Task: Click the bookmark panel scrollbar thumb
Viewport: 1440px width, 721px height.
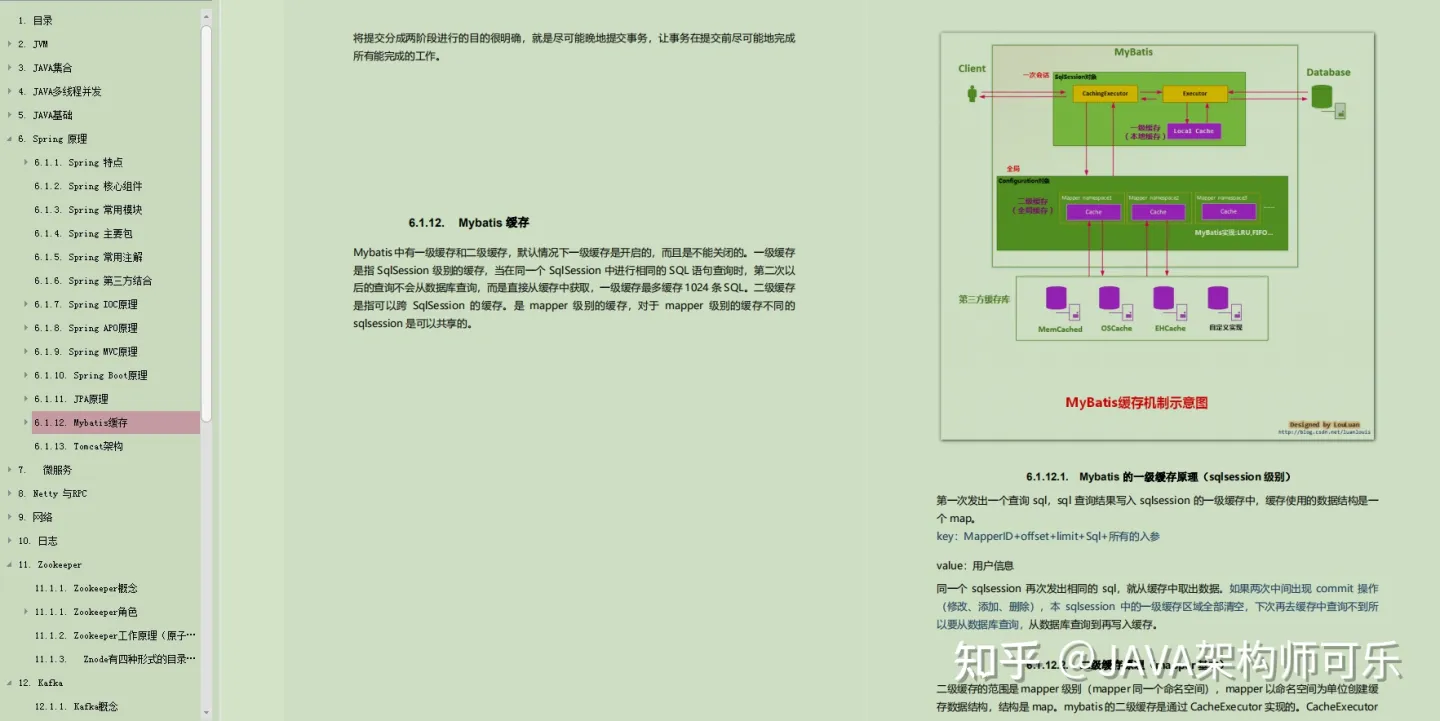Action: (206, 222)
